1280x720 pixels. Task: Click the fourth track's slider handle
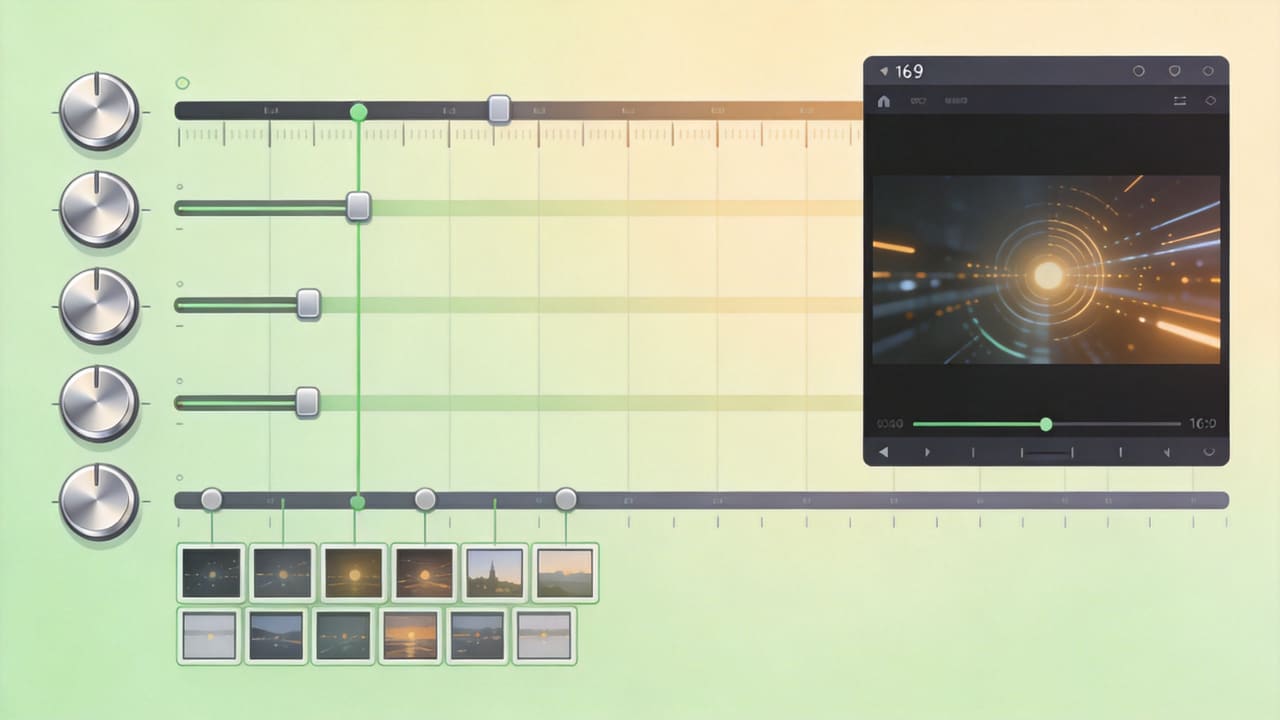(307, 402)
